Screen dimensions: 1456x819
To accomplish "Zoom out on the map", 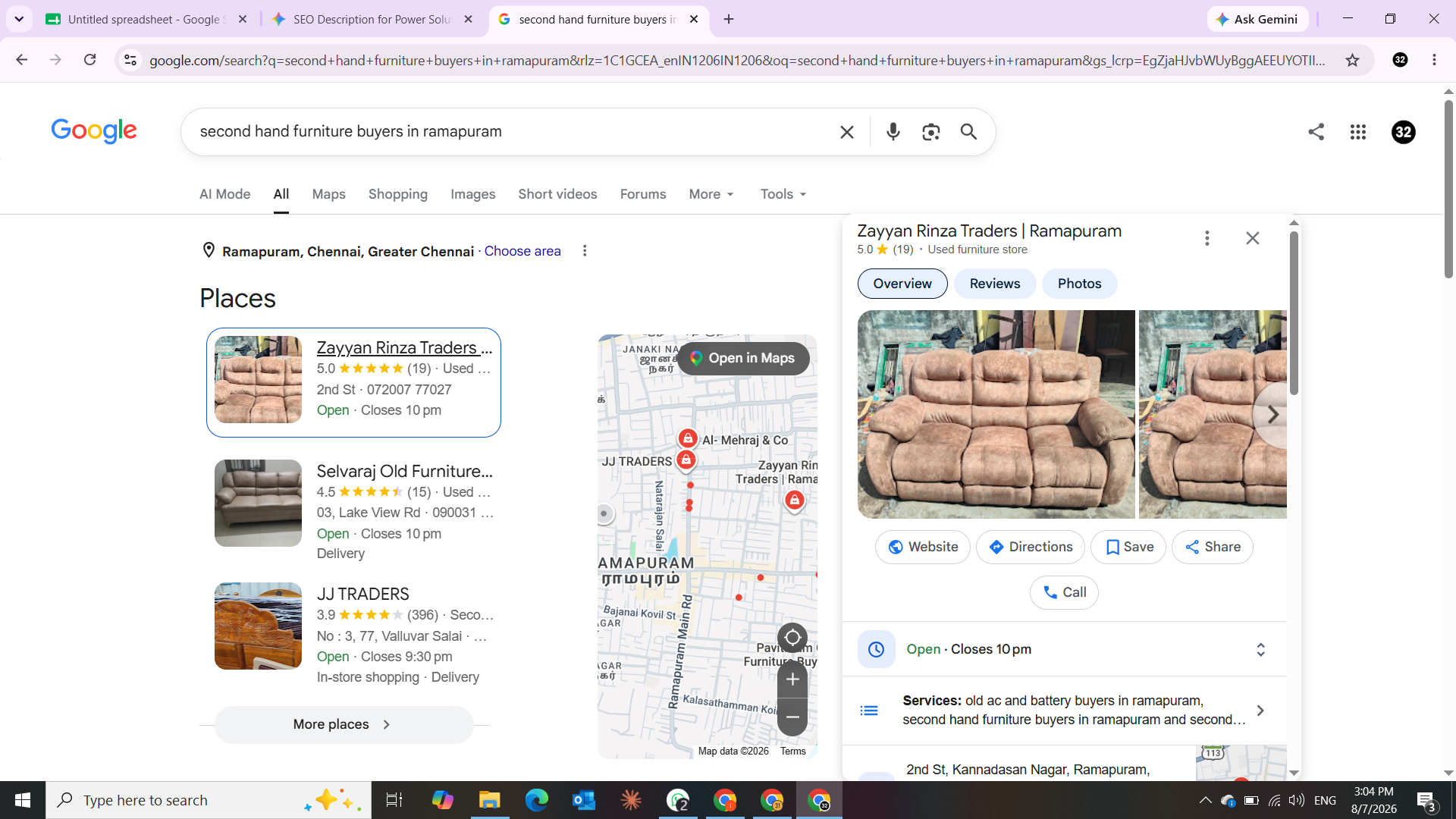I will coord(792,717).
